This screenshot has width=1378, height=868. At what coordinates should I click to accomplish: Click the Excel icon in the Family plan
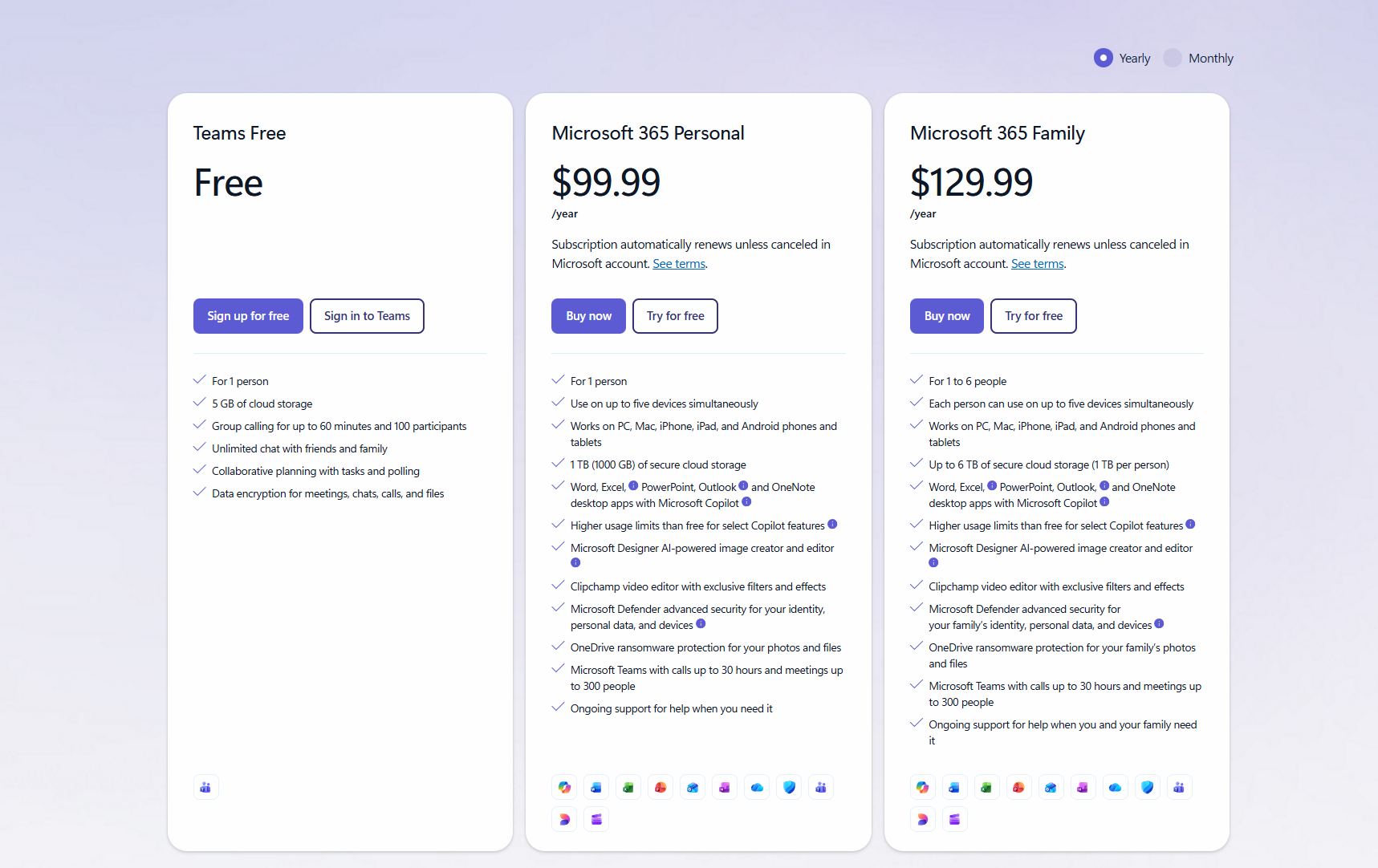point(986,787)
